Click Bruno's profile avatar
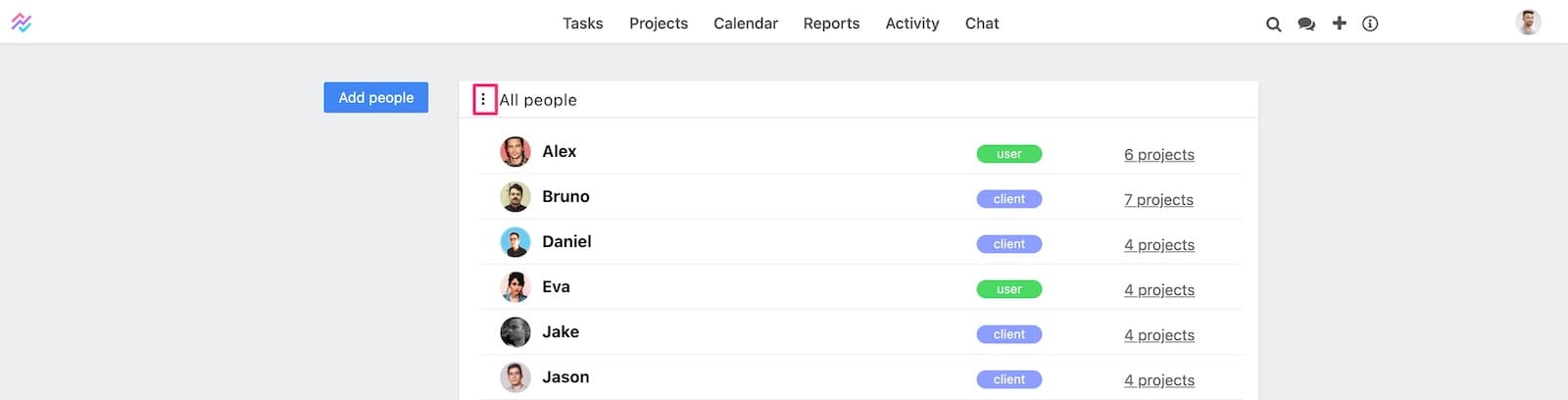 [515, 197]
